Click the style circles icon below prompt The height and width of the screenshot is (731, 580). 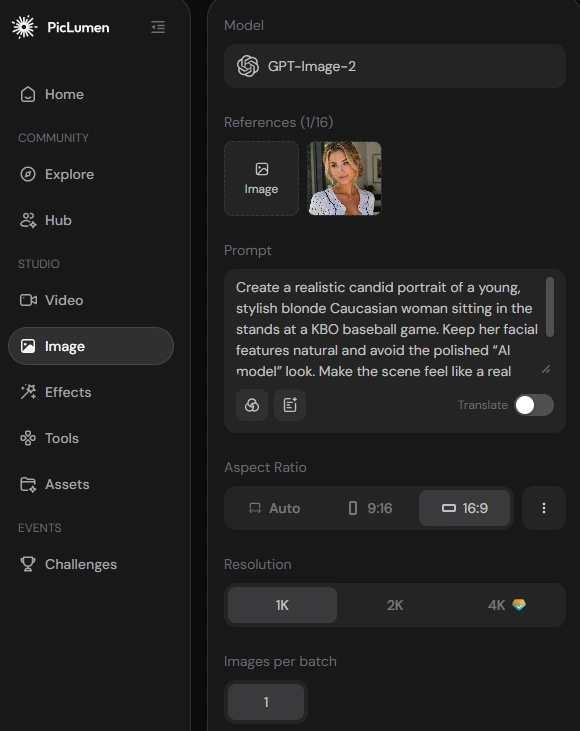(x=252, y=405)
